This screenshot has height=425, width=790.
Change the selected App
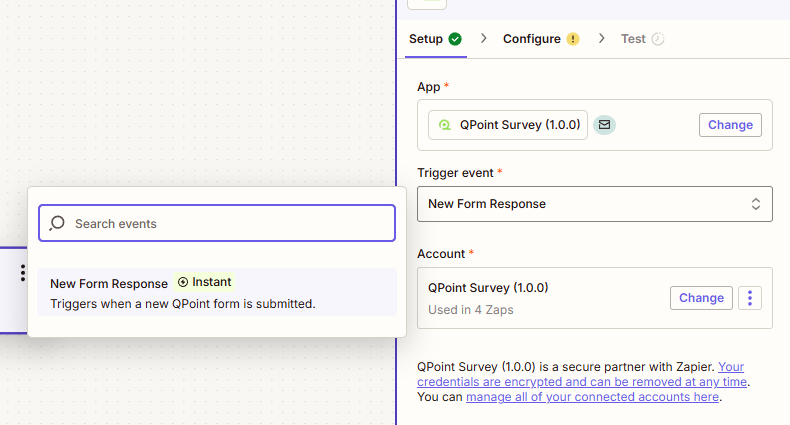click(x=730, y=125)
